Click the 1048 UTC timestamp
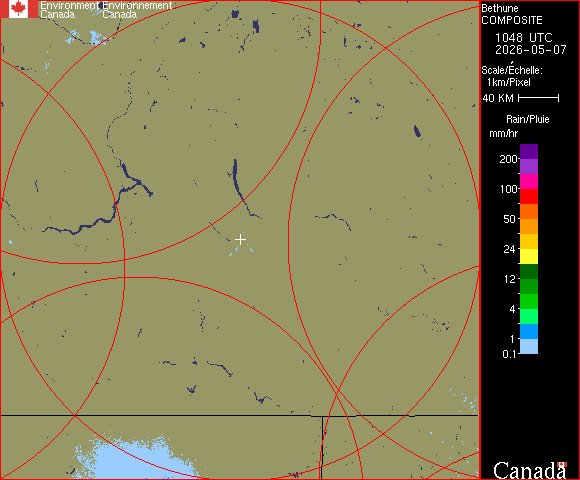The image size is (580, 480). [x=523, y=38]
